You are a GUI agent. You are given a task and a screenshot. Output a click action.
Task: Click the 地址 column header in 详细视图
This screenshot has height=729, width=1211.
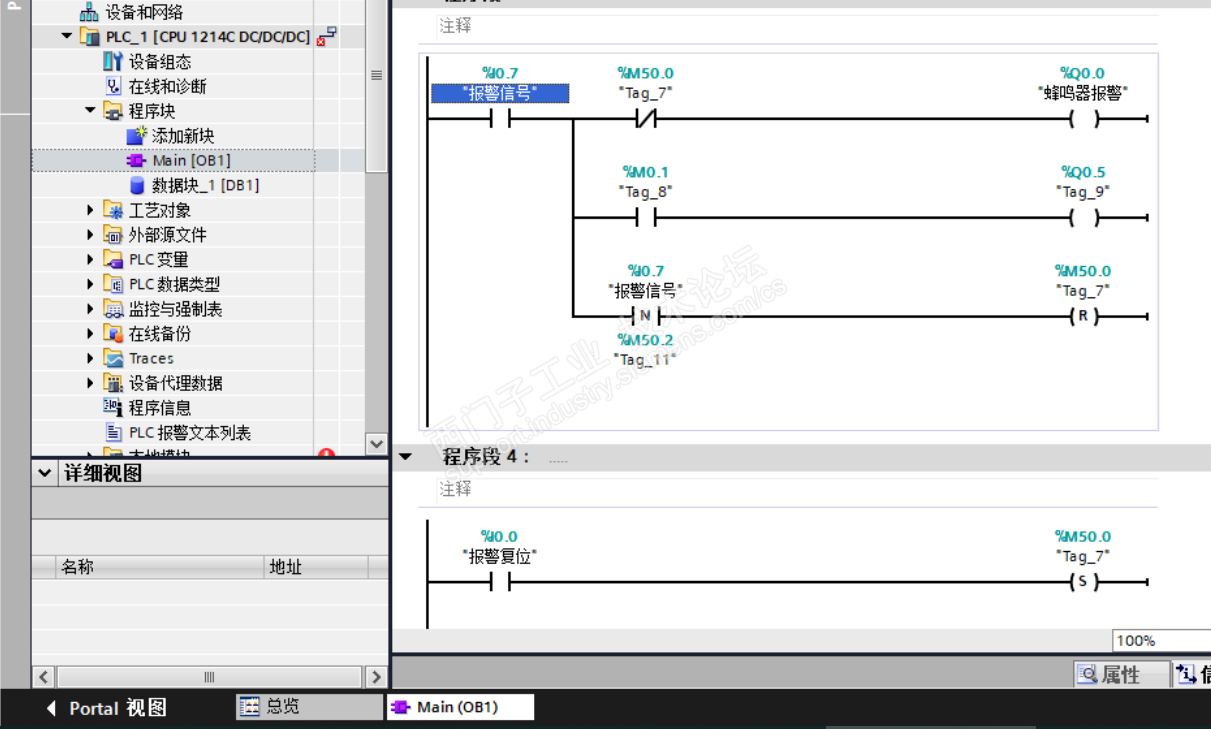tap(316, 567)
